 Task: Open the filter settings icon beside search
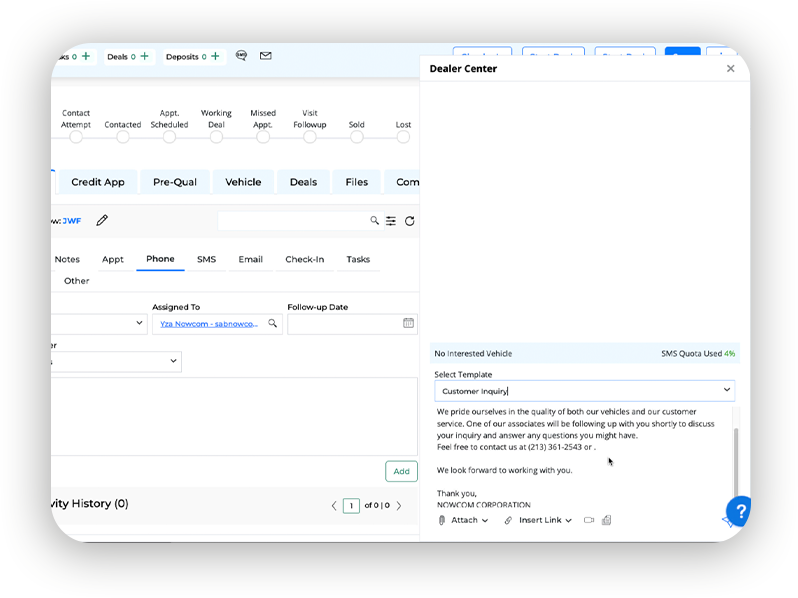[391, 221]
